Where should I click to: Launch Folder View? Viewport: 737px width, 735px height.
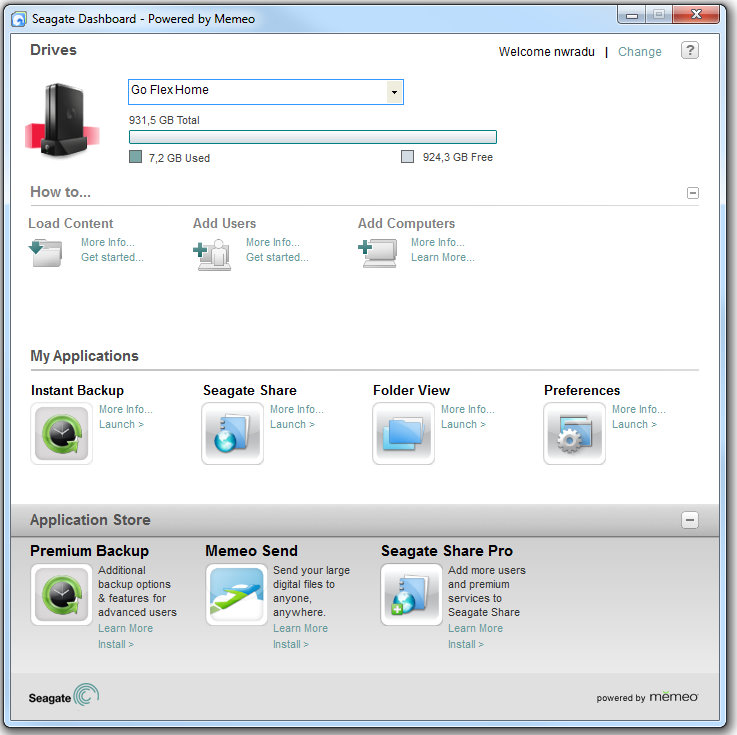pos(463,424)
